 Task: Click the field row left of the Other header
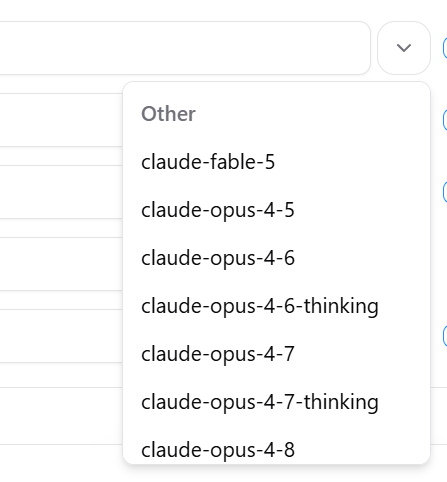pyautogui.click(x=61, y=120)
